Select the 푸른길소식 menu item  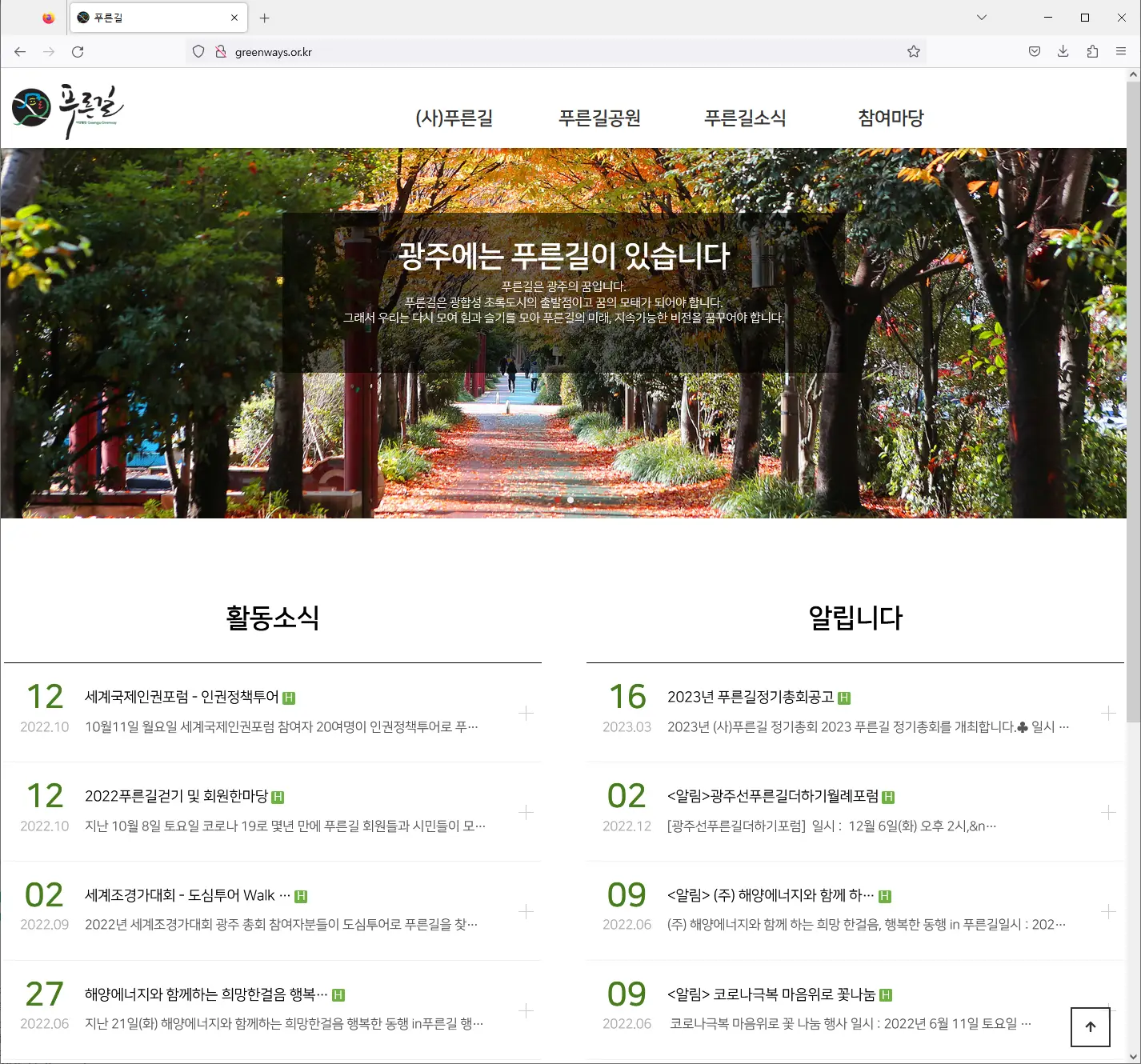tap(745, 118)
